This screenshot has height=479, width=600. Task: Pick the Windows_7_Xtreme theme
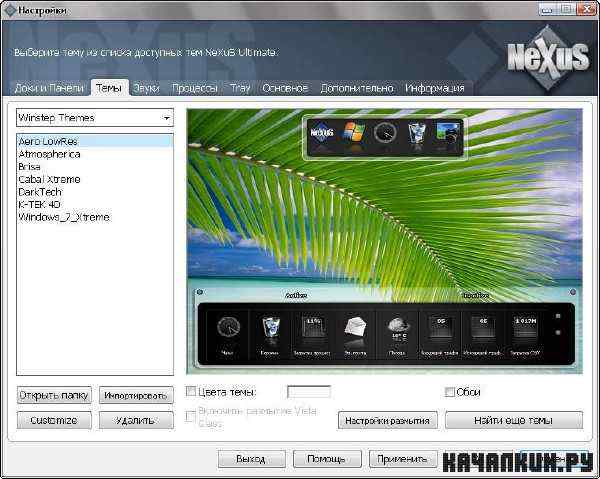coord(95,217)
